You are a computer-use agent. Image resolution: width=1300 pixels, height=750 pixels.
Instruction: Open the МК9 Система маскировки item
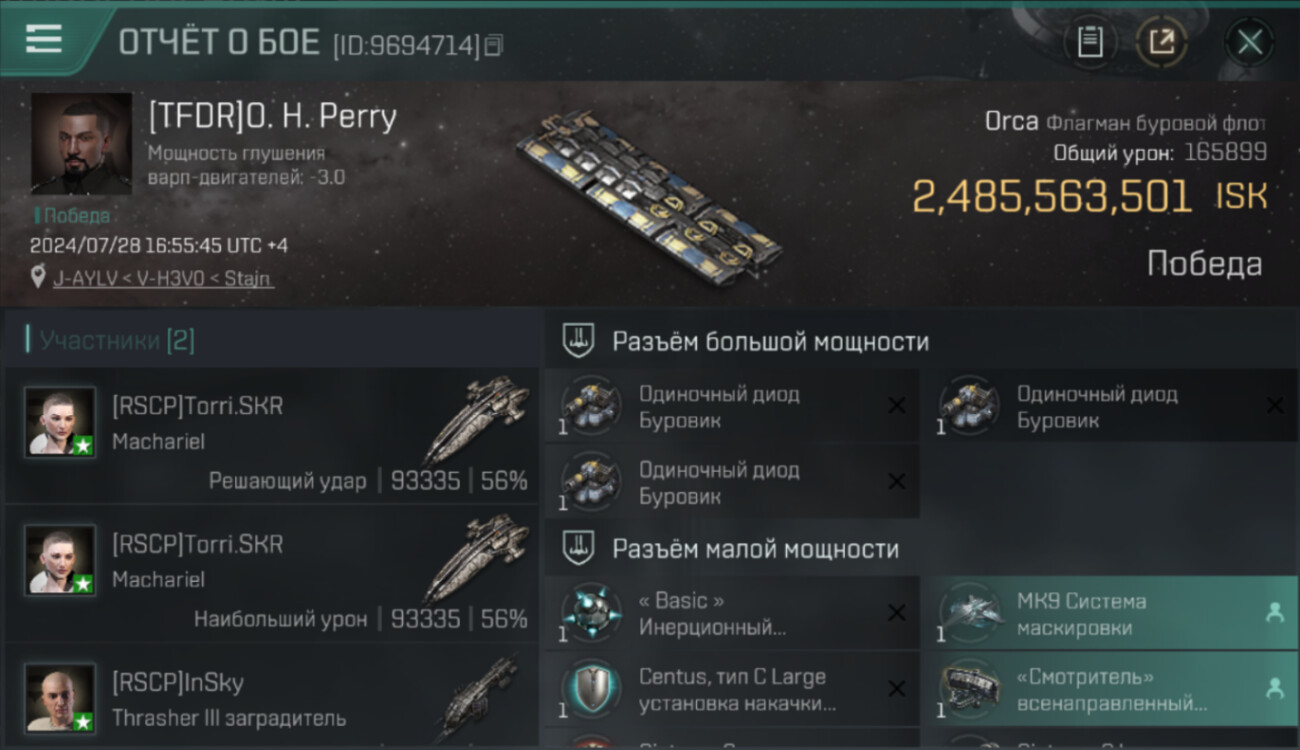[1110, 613]
